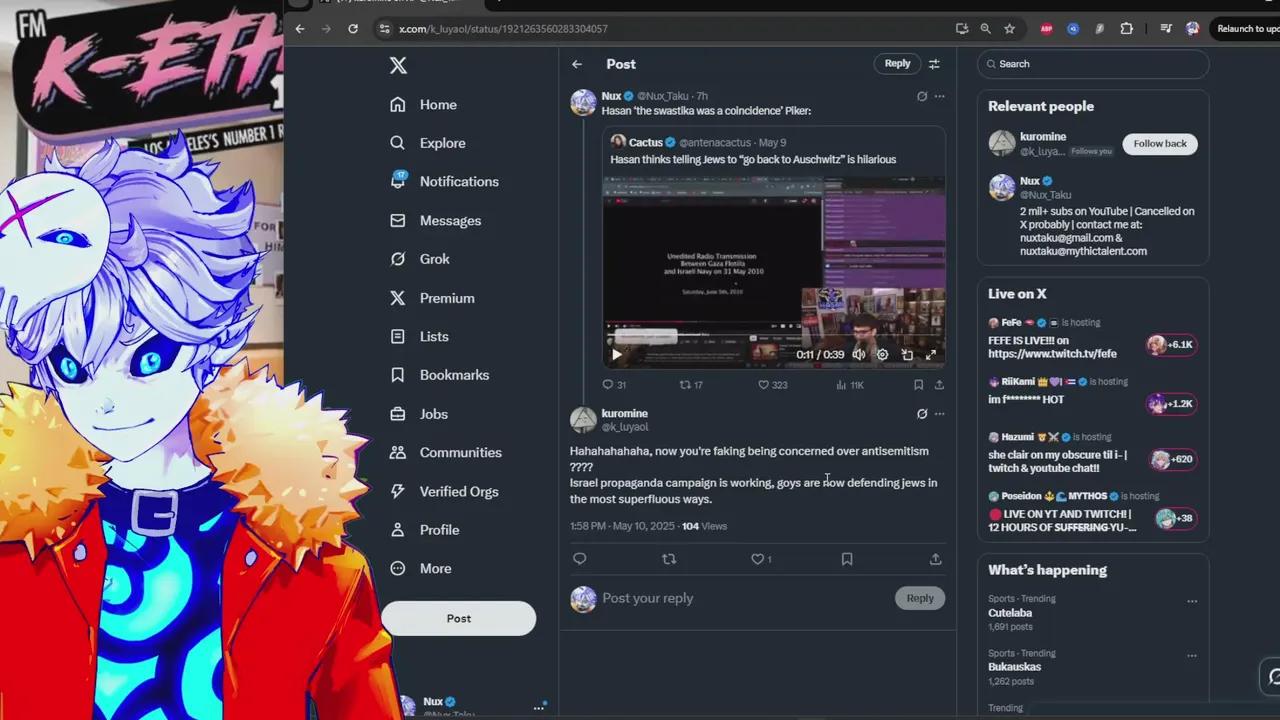Image resolution: width=1280 pixels, height=720 pixels.
Task: Click the browser address bar URL
Action: pos(503,29)
